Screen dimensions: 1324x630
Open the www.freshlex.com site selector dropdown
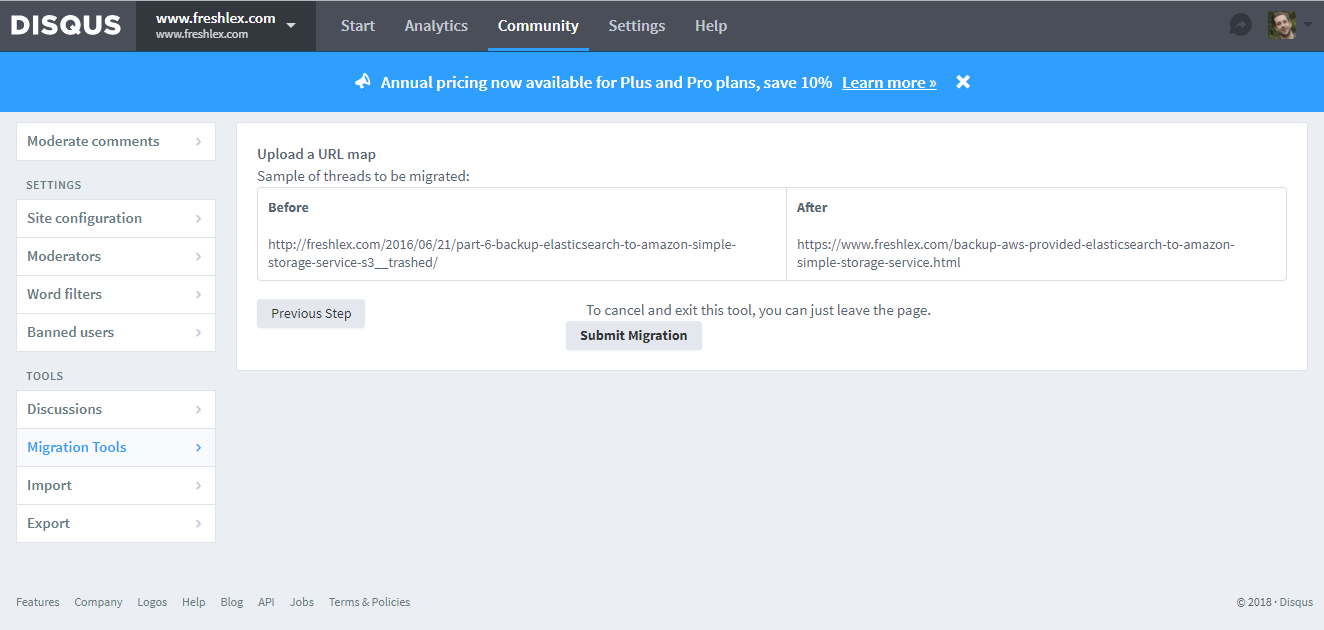[x=226, y=26]
